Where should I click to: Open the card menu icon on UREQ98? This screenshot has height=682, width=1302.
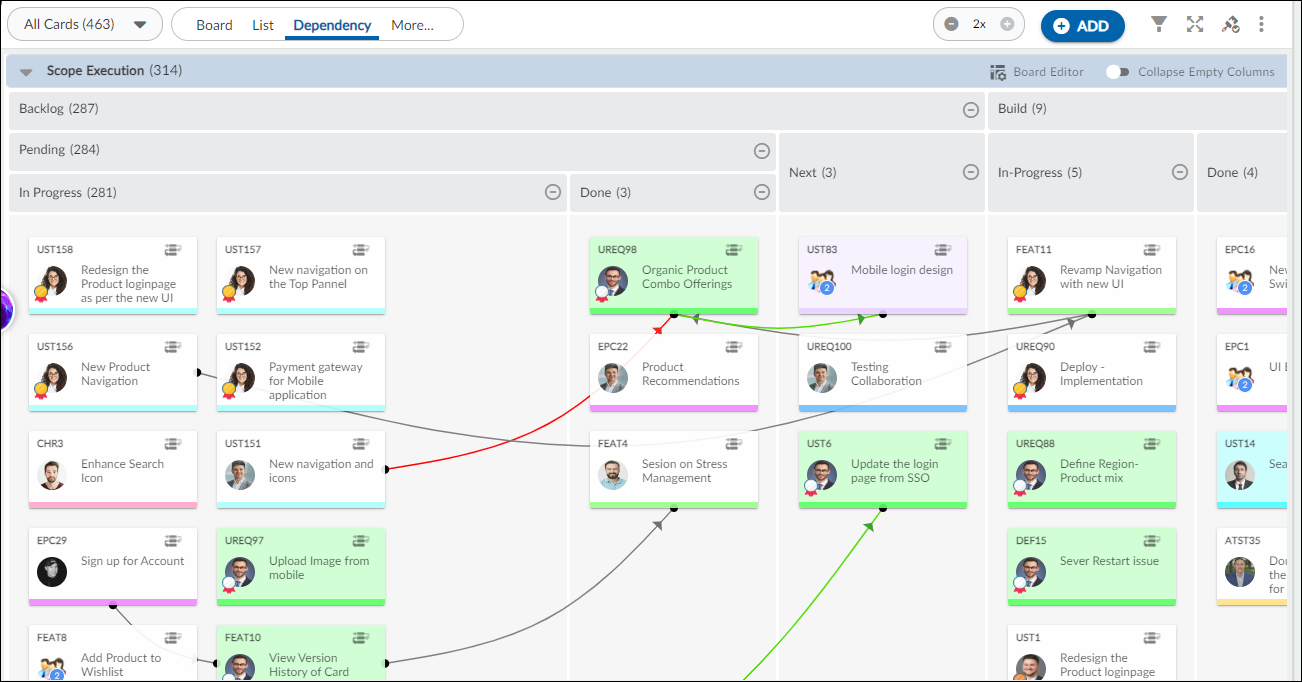[x=734, y=247]
